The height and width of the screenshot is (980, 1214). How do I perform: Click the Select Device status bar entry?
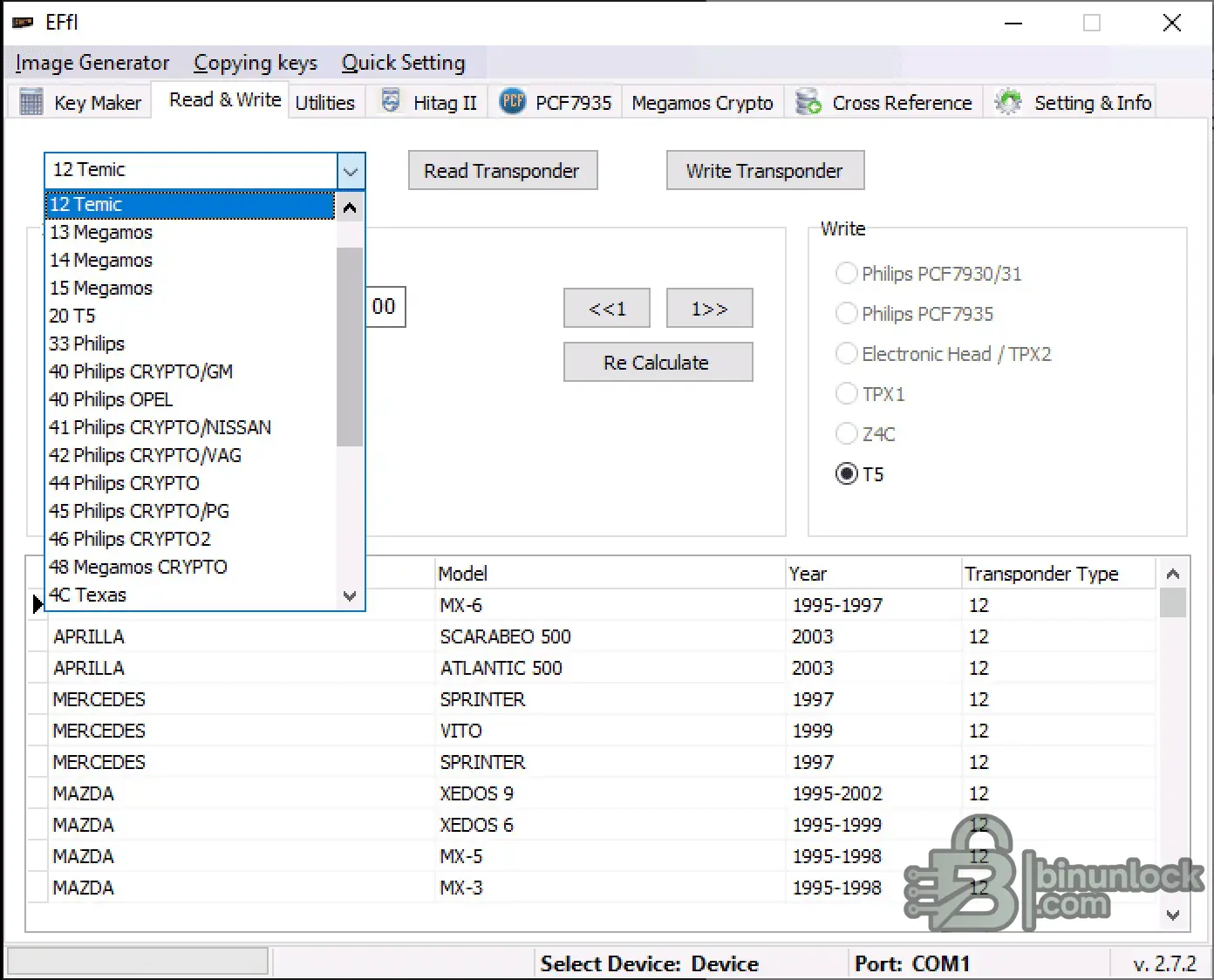pos(650,963)
